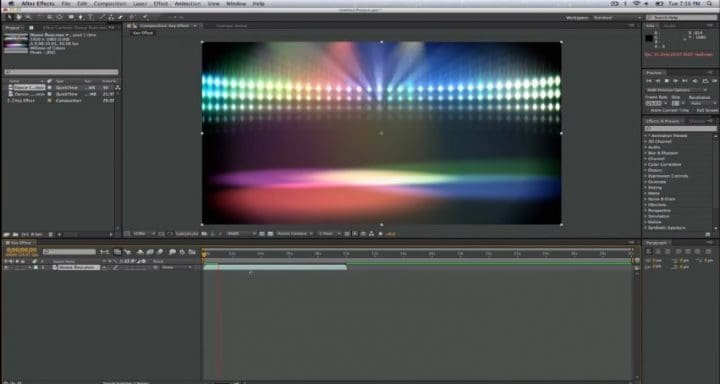Expand the Color Correction effects category
The image size is (720, 384).
pyautogui.click(x=664, y=164)
